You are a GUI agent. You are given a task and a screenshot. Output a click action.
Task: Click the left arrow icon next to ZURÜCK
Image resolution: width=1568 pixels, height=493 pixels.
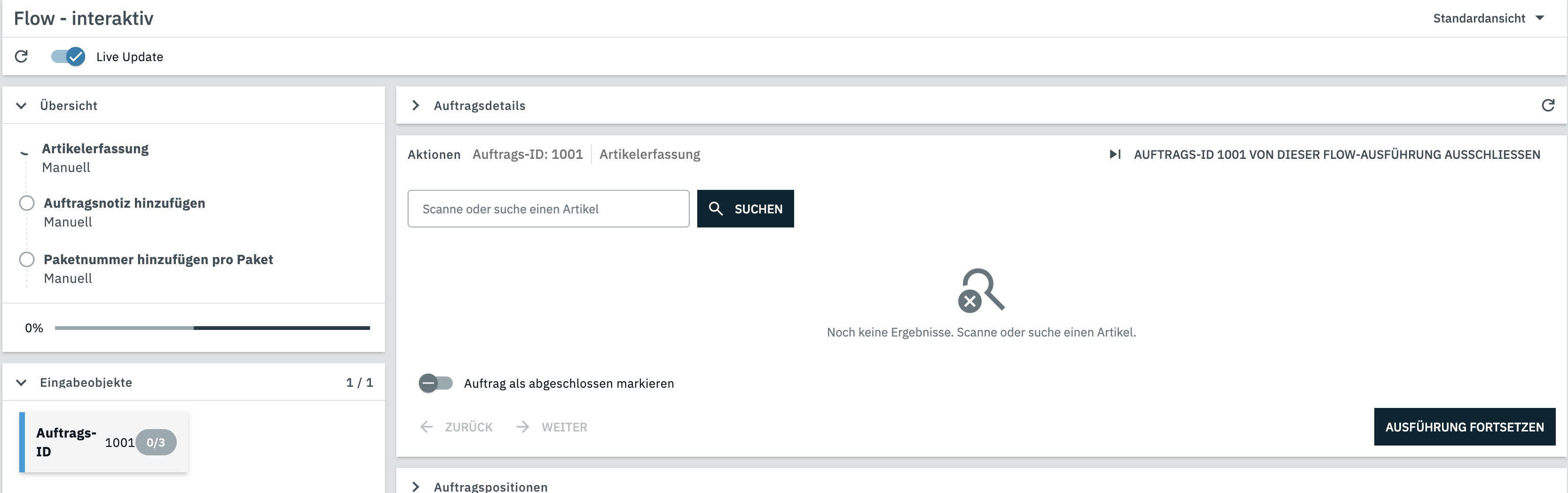[426, 427]
